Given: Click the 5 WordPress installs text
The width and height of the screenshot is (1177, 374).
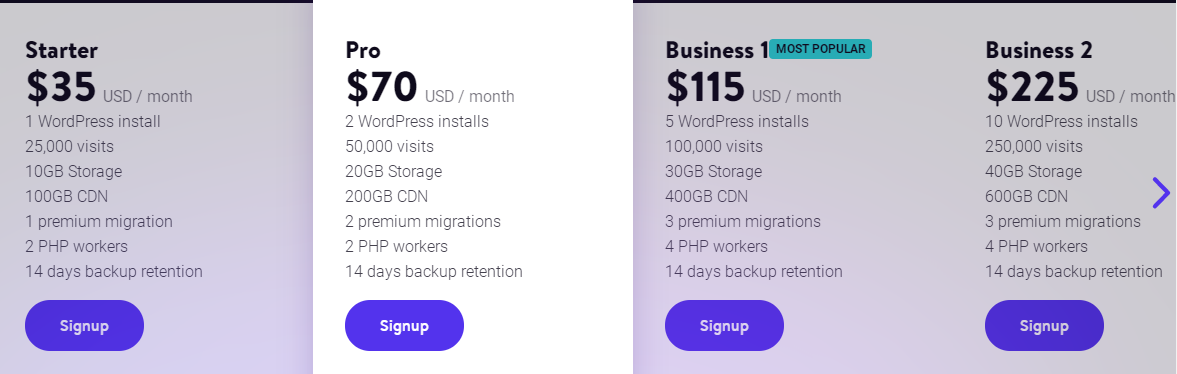Looking at the screenshot, I should [737, 122].
